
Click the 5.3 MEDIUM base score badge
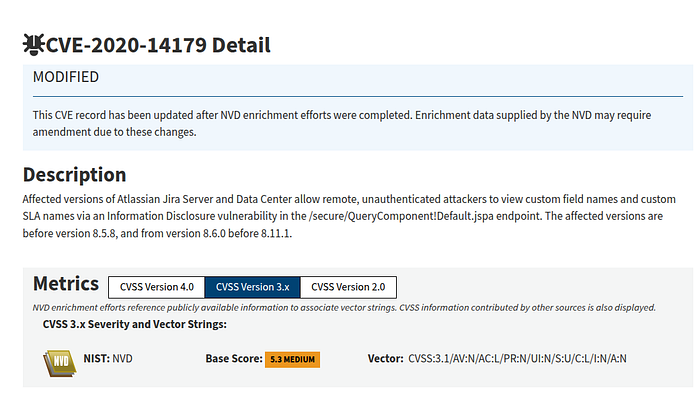tap(292, 359)
